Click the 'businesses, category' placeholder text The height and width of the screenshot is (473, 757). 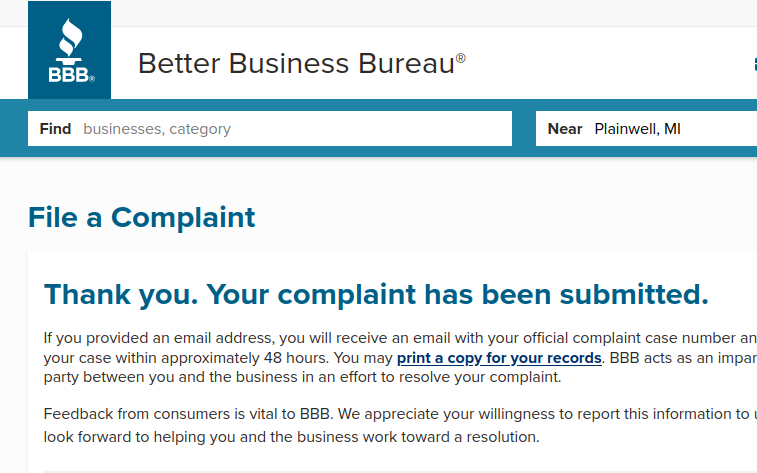click(x=157, y=129)
